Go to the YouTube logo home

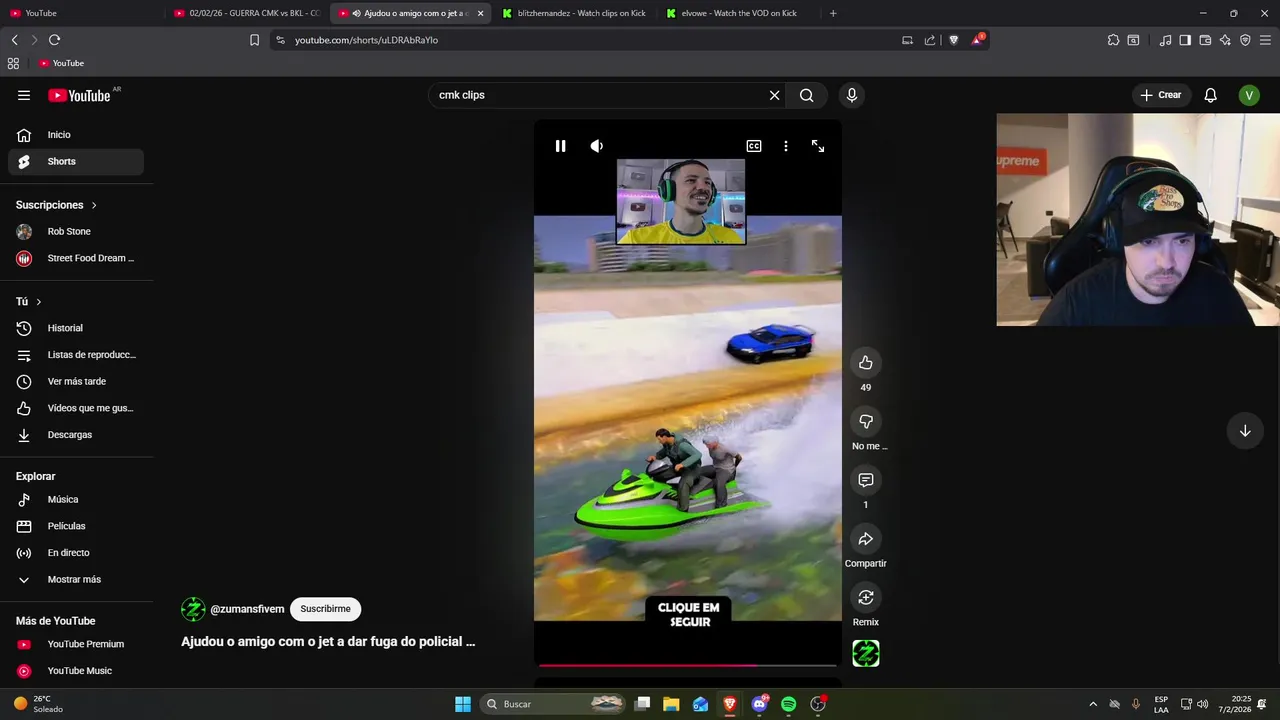[79, 95]
